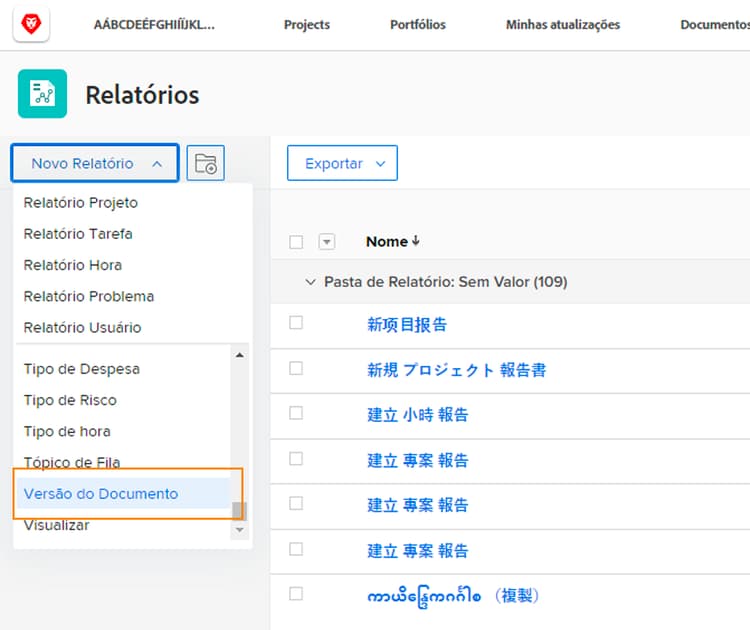
Task: Go to Documentos tab
Action: tap(715, 24)
